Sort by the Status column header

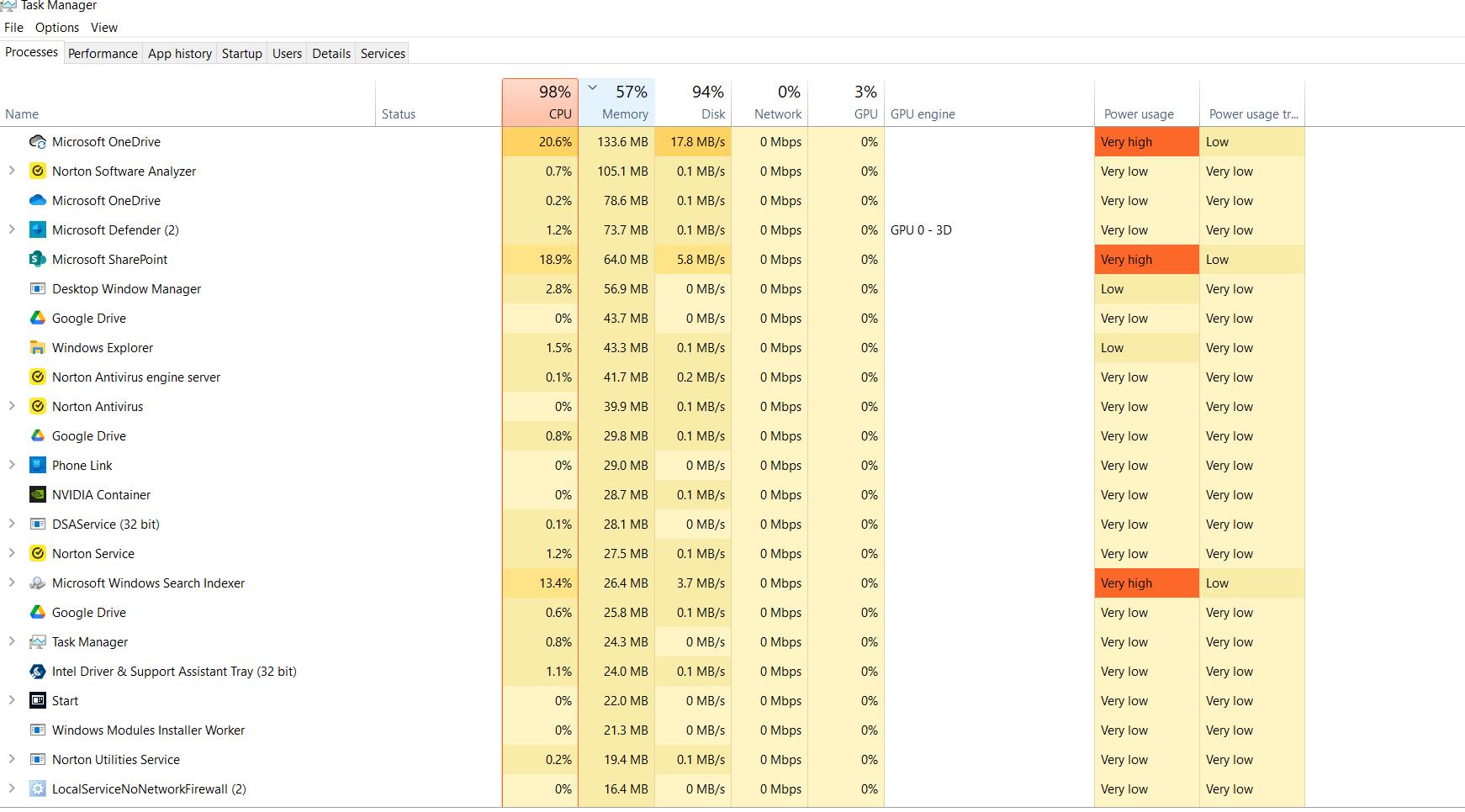click(439, 103)
